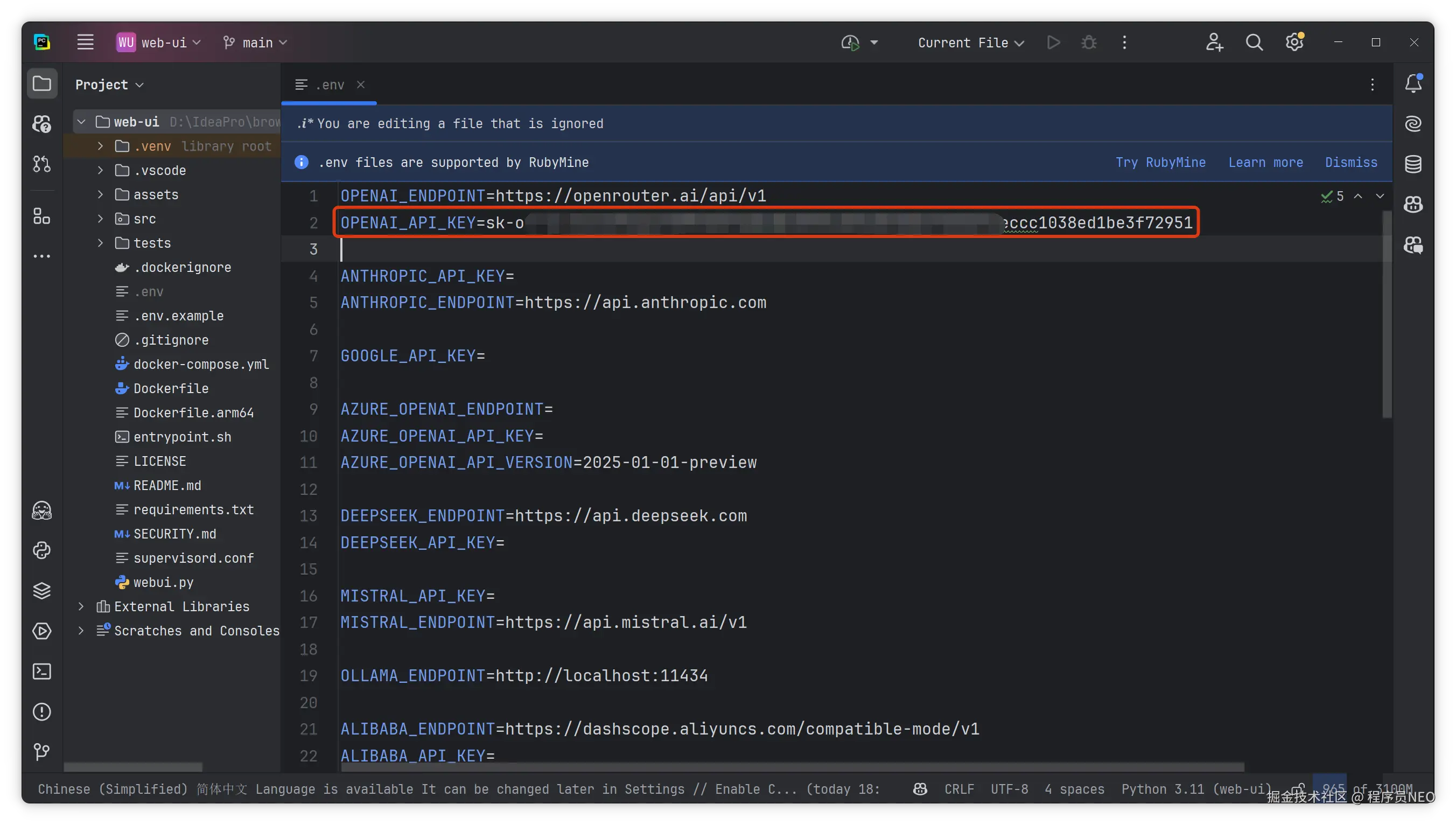The height and width of the screenshot is (825, 1456).
Task: Click the Try RubyMine link
Action: click(x=1160, y=162)
